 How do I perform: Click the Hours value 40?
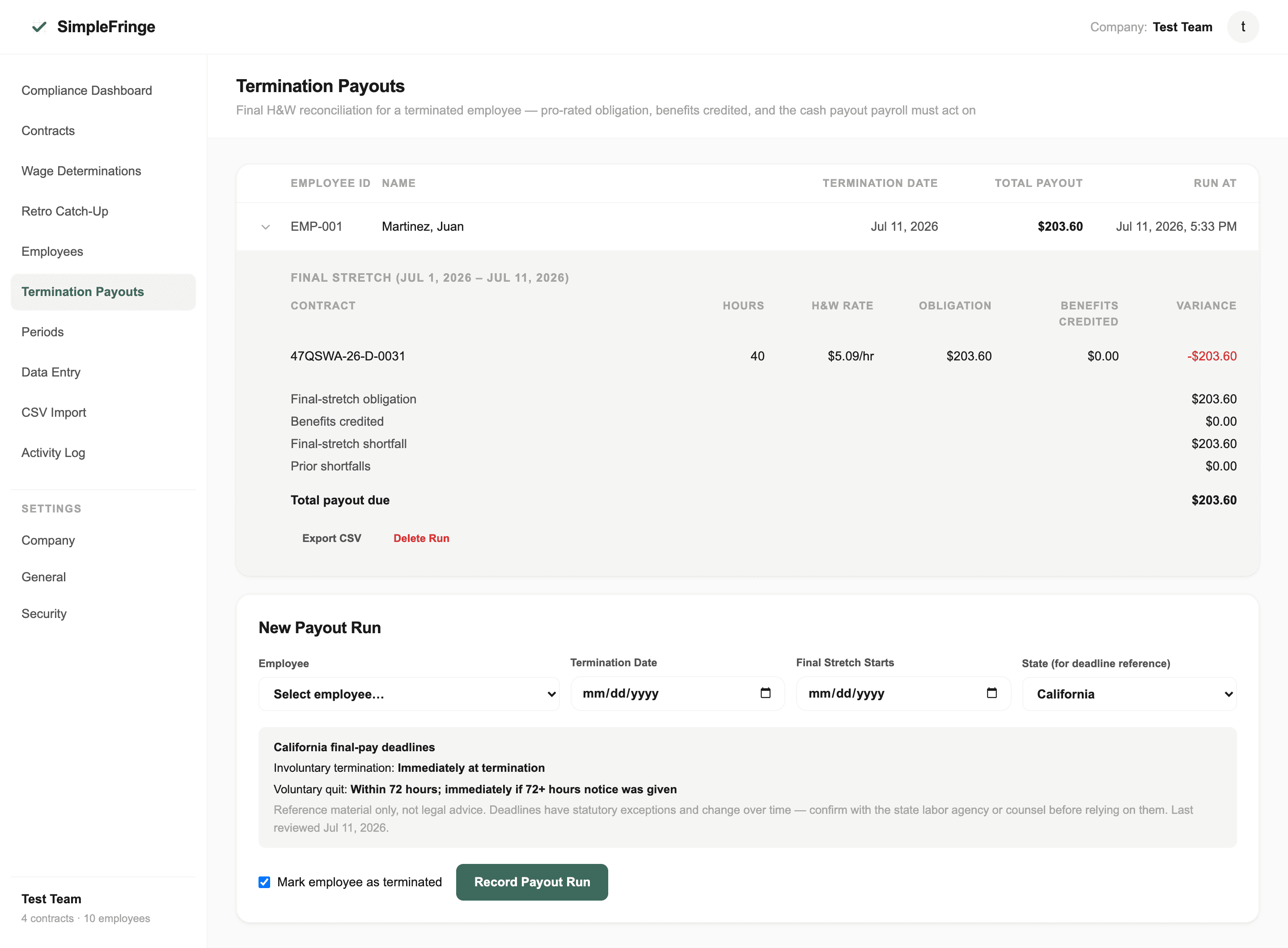click(x=757, y=356)
